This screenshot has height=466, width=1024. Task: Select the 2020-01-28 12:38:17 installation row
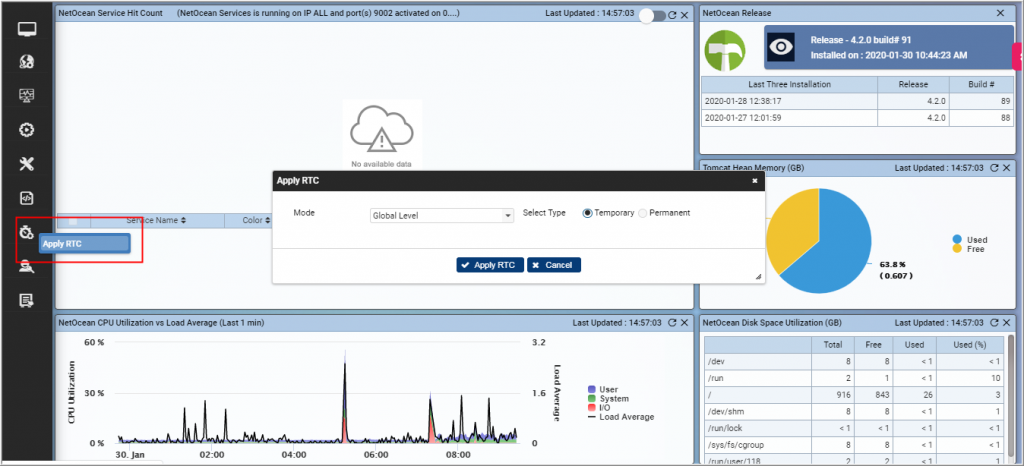pyautogui.click(x=857, y=101)
